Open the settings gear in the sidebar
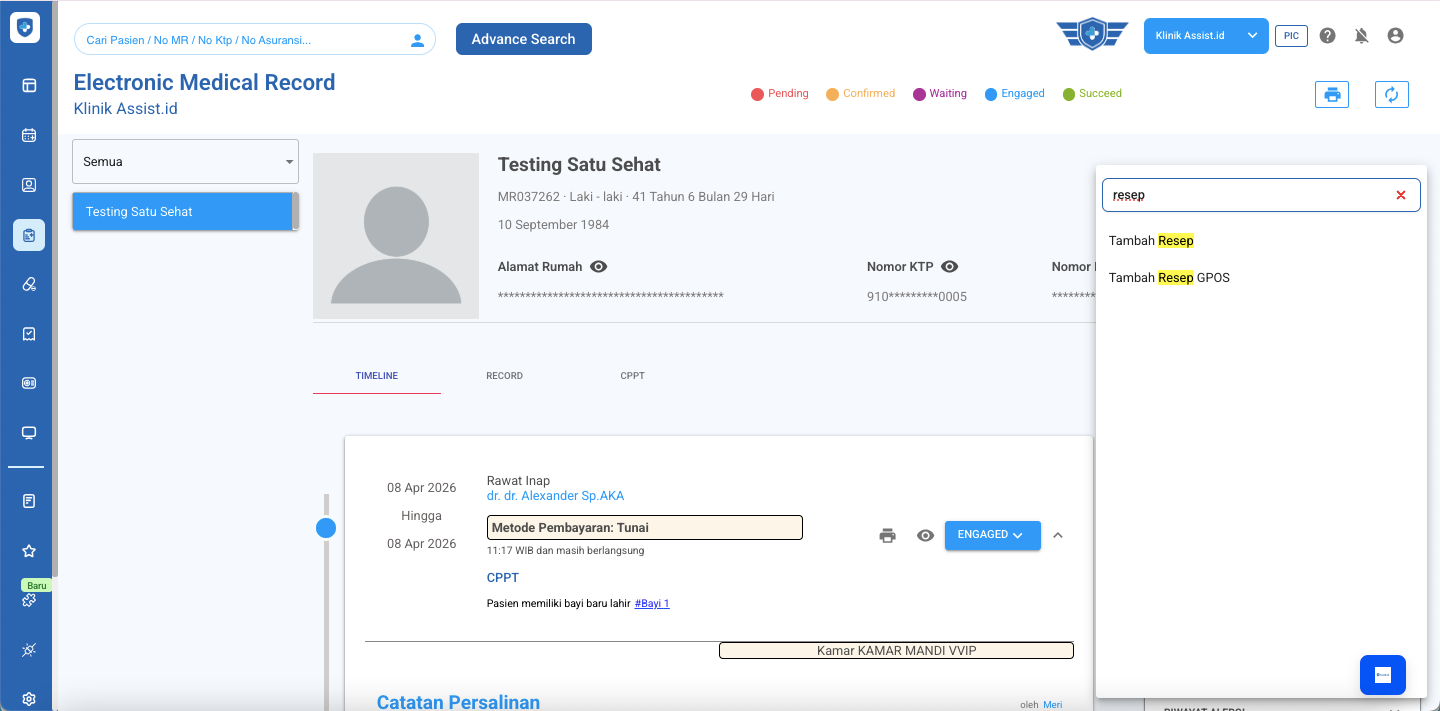Image resolution: width=1440 pixels, height=711 pixels. click(29, 699)
